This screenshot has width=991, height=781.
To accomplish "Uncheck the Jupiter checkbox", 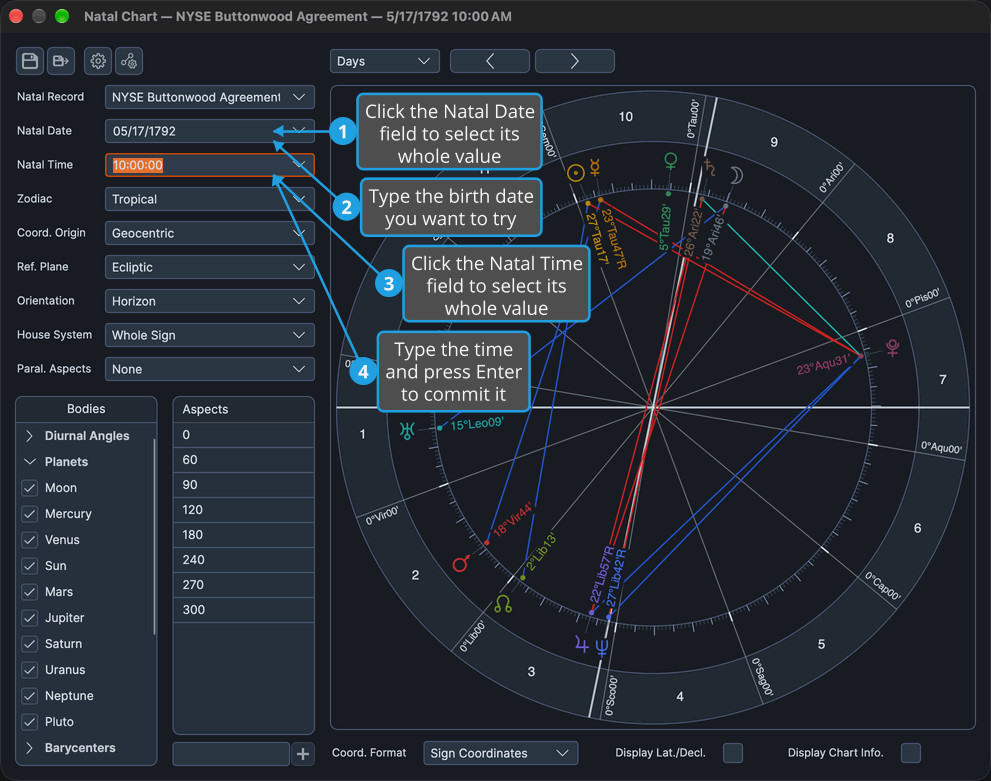I will (30, 617).
